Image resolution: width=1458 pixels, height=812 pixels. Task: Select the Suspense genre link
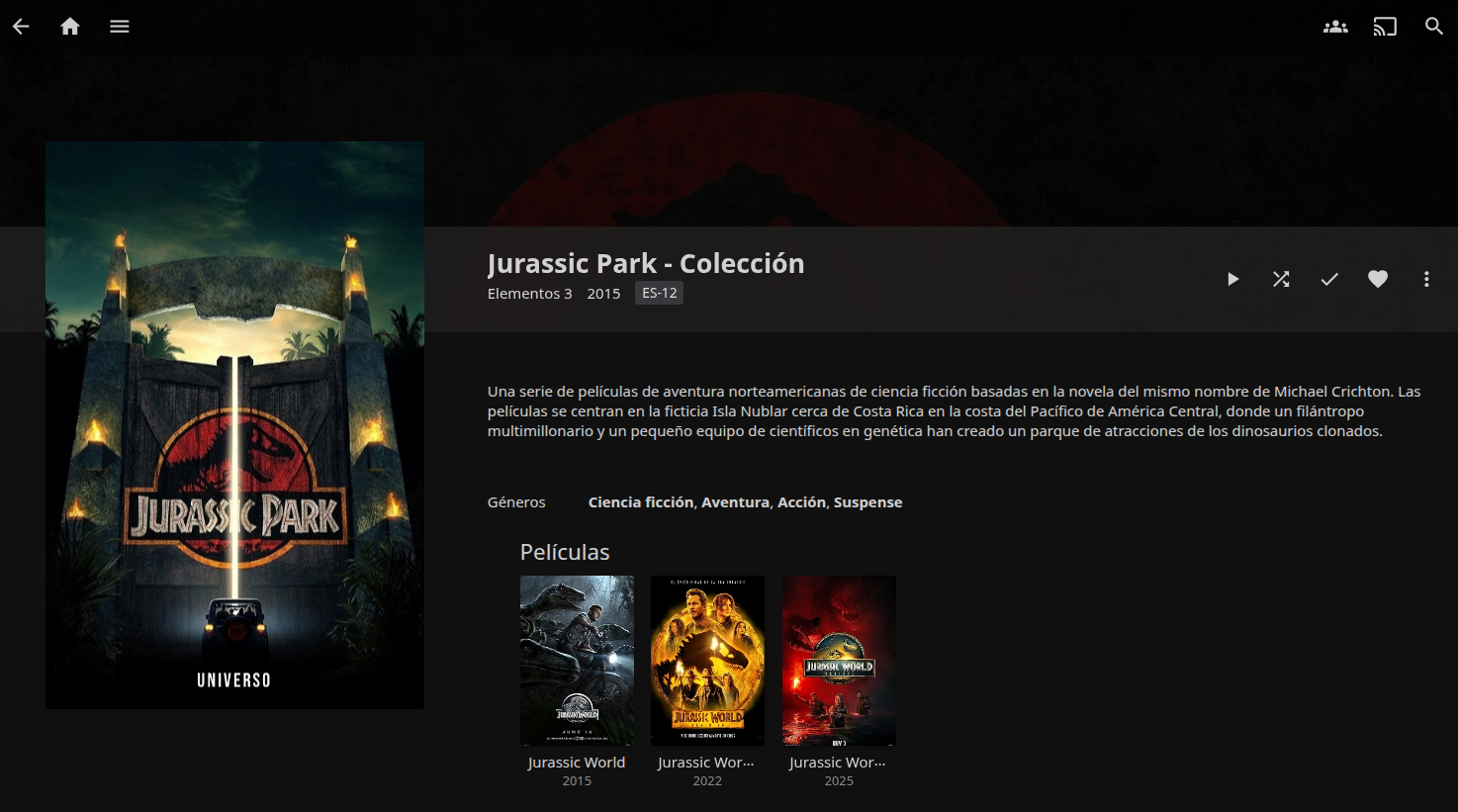tap(867, 502)
